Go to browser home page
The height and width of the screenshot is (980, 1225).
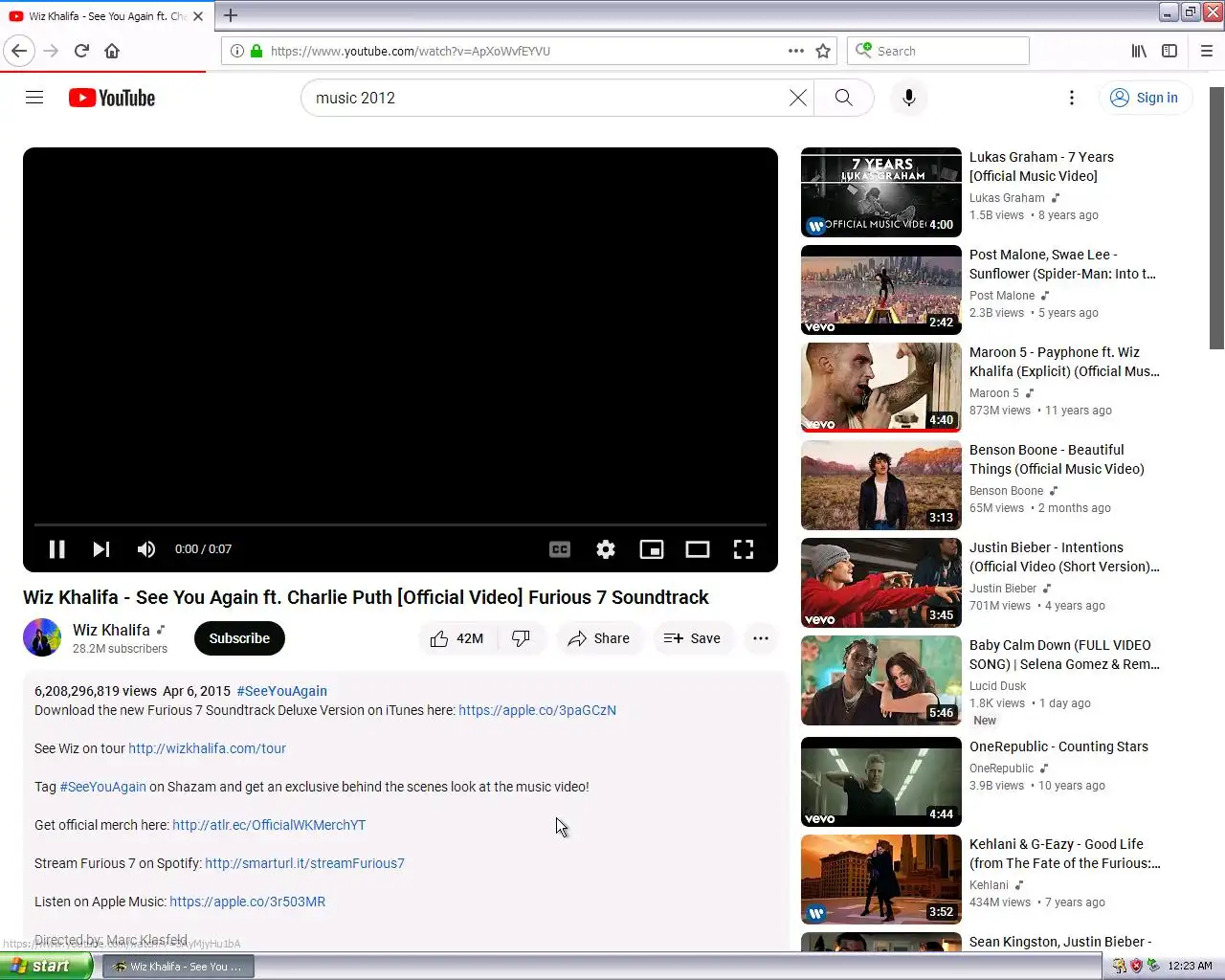pos(112,51)
